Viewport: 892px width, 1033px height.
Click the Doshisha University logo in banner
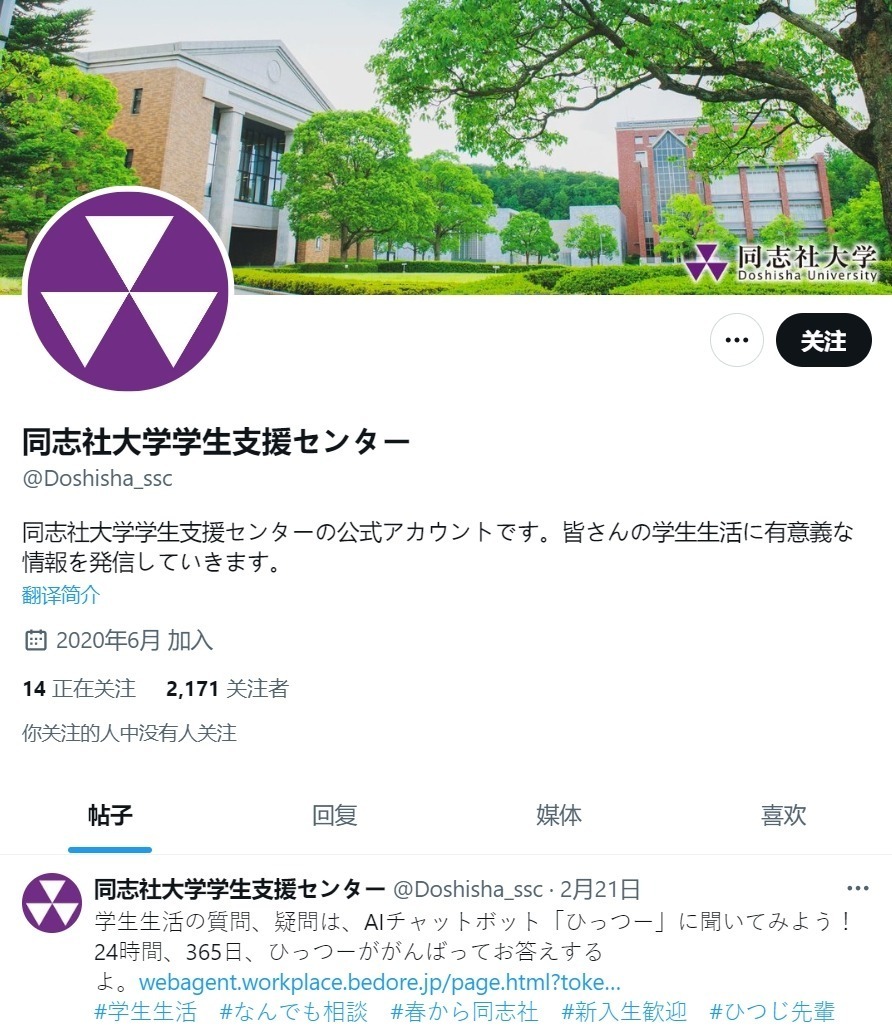point(781,263)
